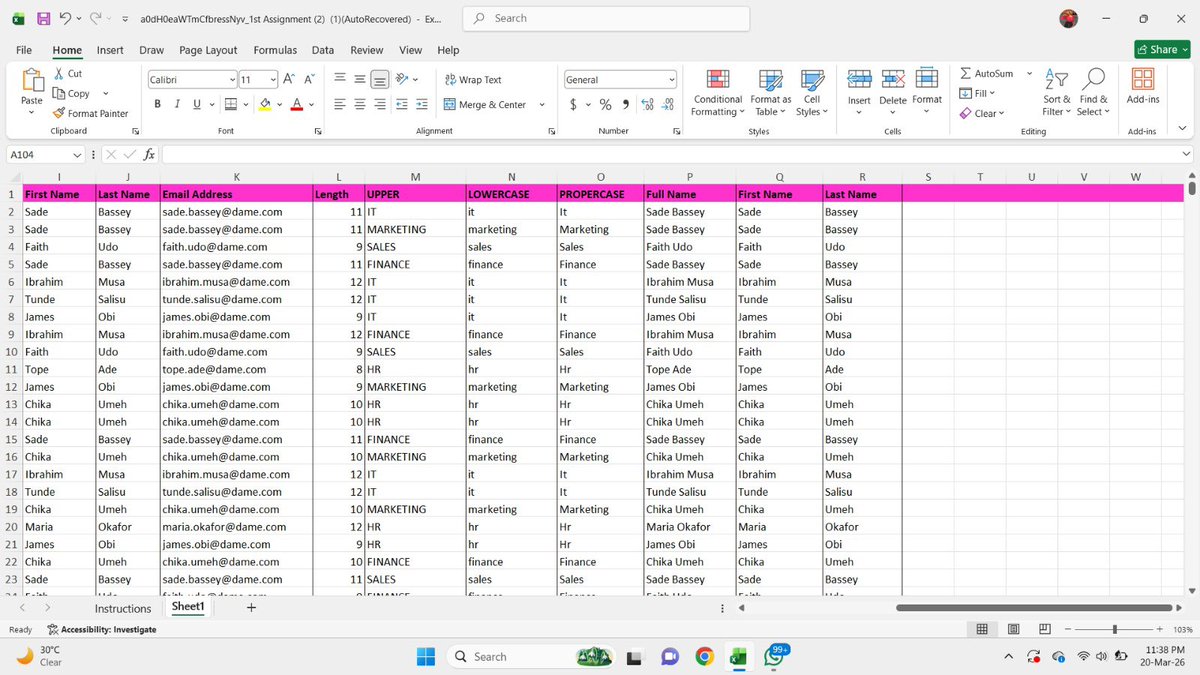Expand Merge & Center dropdown arrow

click(542, 104)
